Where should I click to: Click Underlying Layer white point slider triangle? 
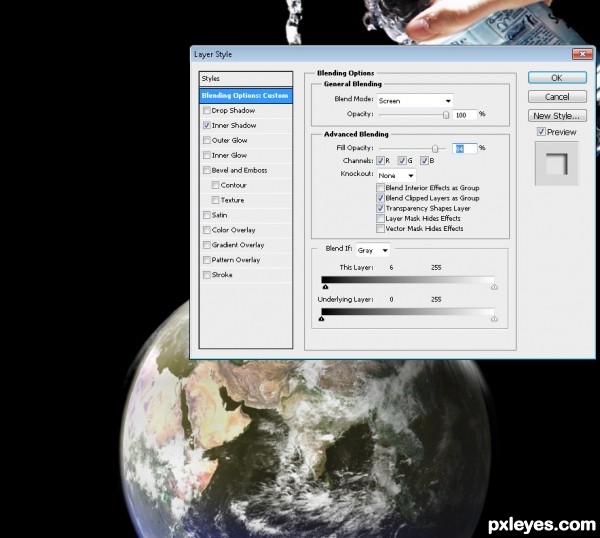pyautogui.click(x=494, y=318)
